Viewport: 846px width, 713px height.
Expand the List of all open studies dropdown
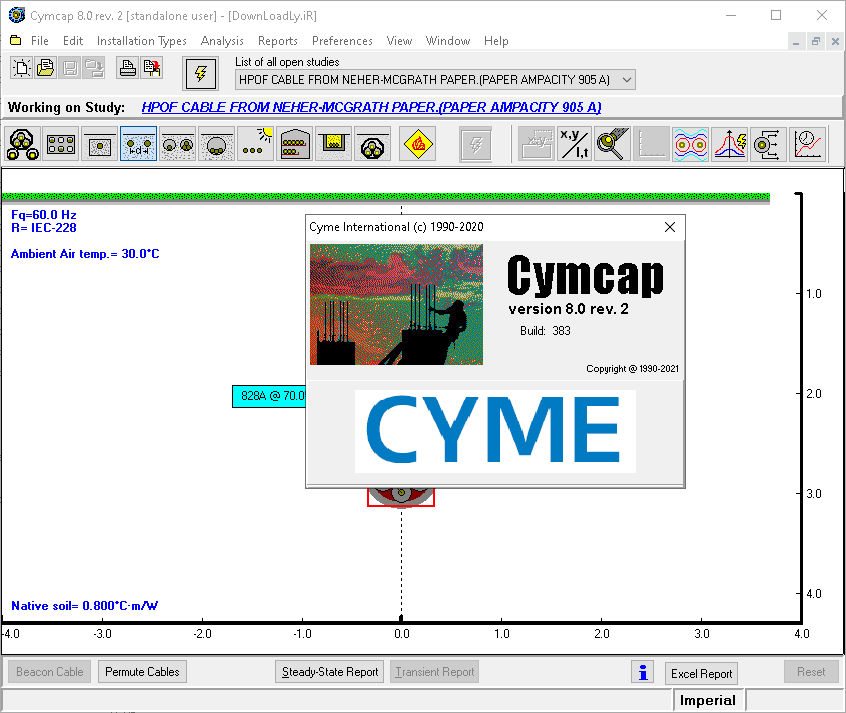tap(626, 80)
